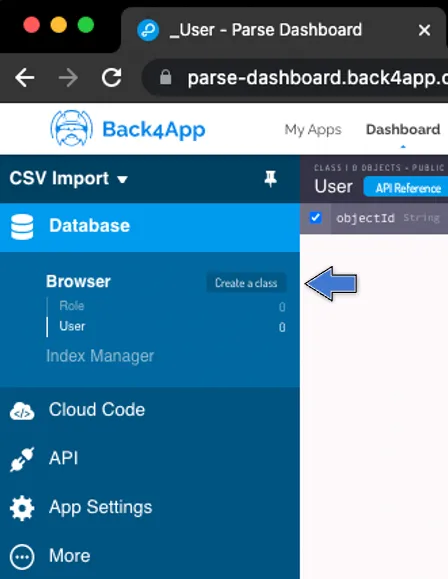Click the Back4App mascot logo icon
Screen dimensions: 448x579
pyautogui.click(x=71, y=128)
